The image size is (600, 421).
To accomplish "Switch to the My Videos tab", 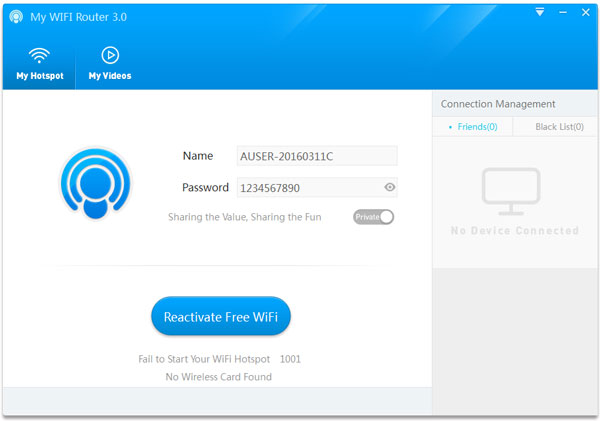I will point(110,64).
